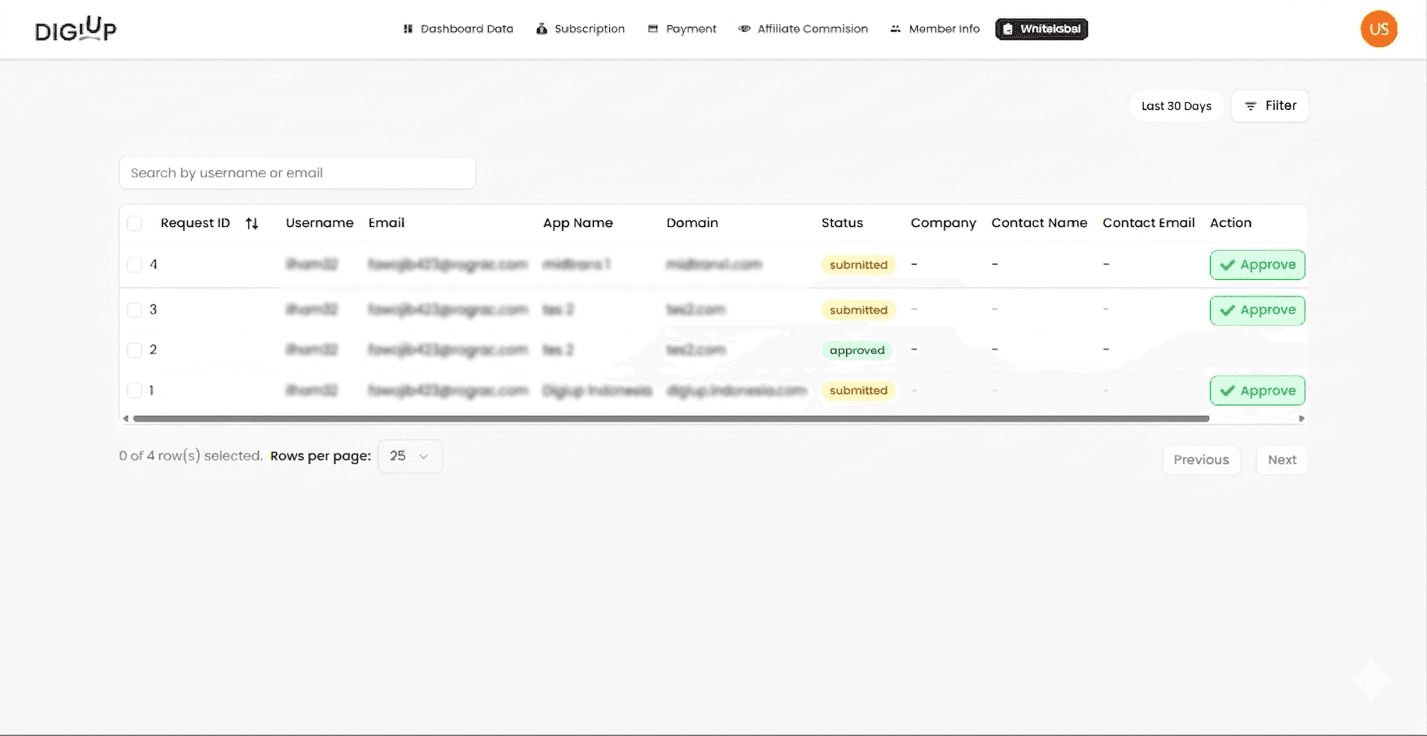Click the table horizontal scrollbar thumb
The image size is (1427, 736).
[x=671, y=418]
